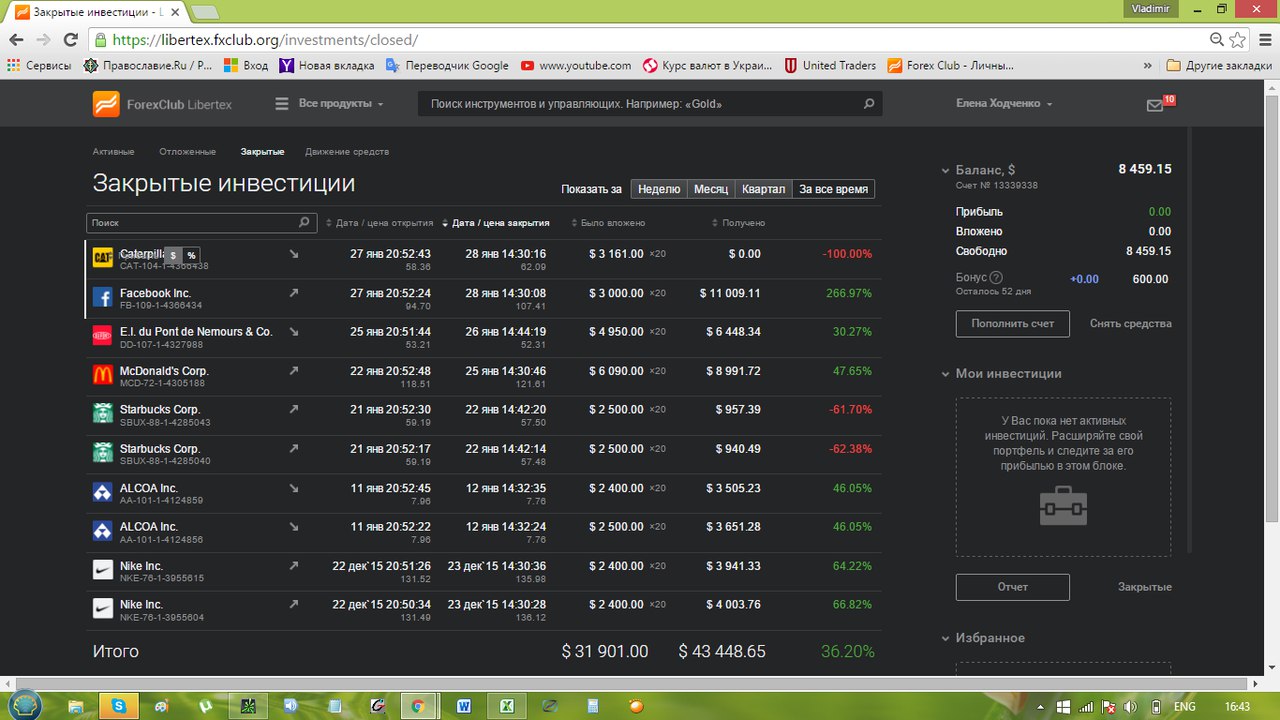
Task: Click Nike logo for NKE-76-1-3955615
Action: pyautogui.click(x=102, y=570)
